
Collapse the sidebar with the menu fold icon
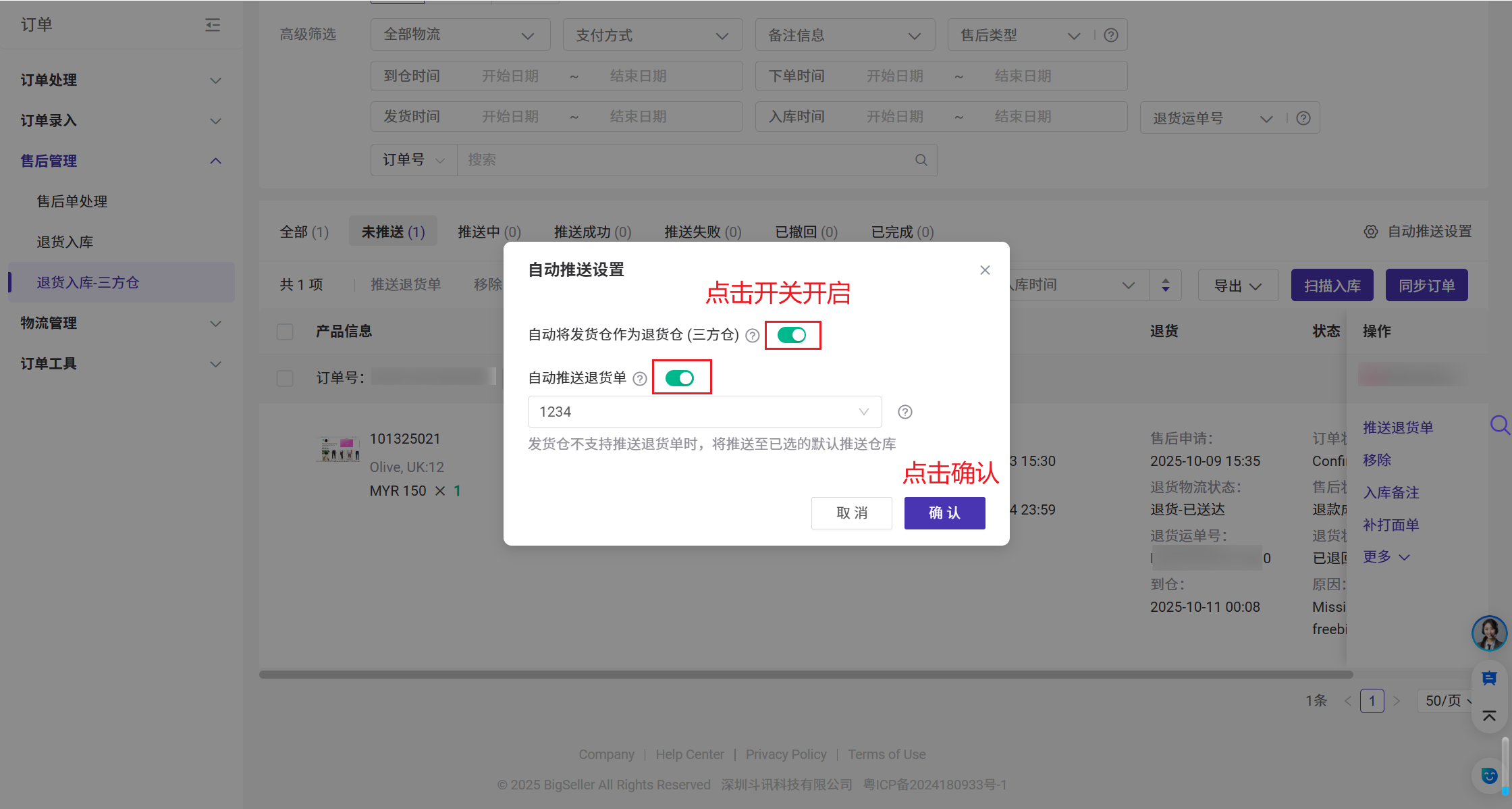213,25
